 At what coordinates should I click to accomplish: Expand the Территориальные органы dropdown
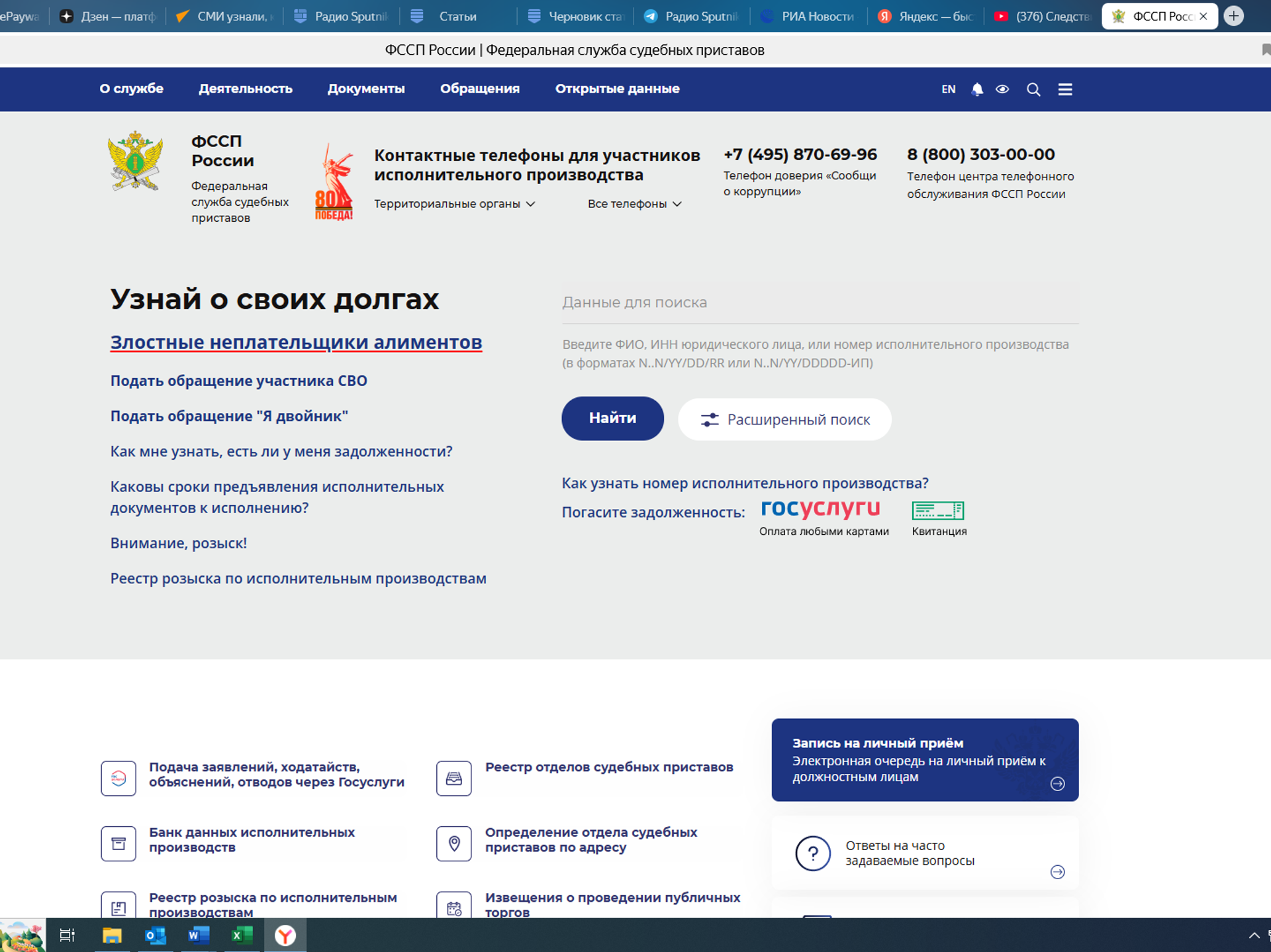(455, 204)
